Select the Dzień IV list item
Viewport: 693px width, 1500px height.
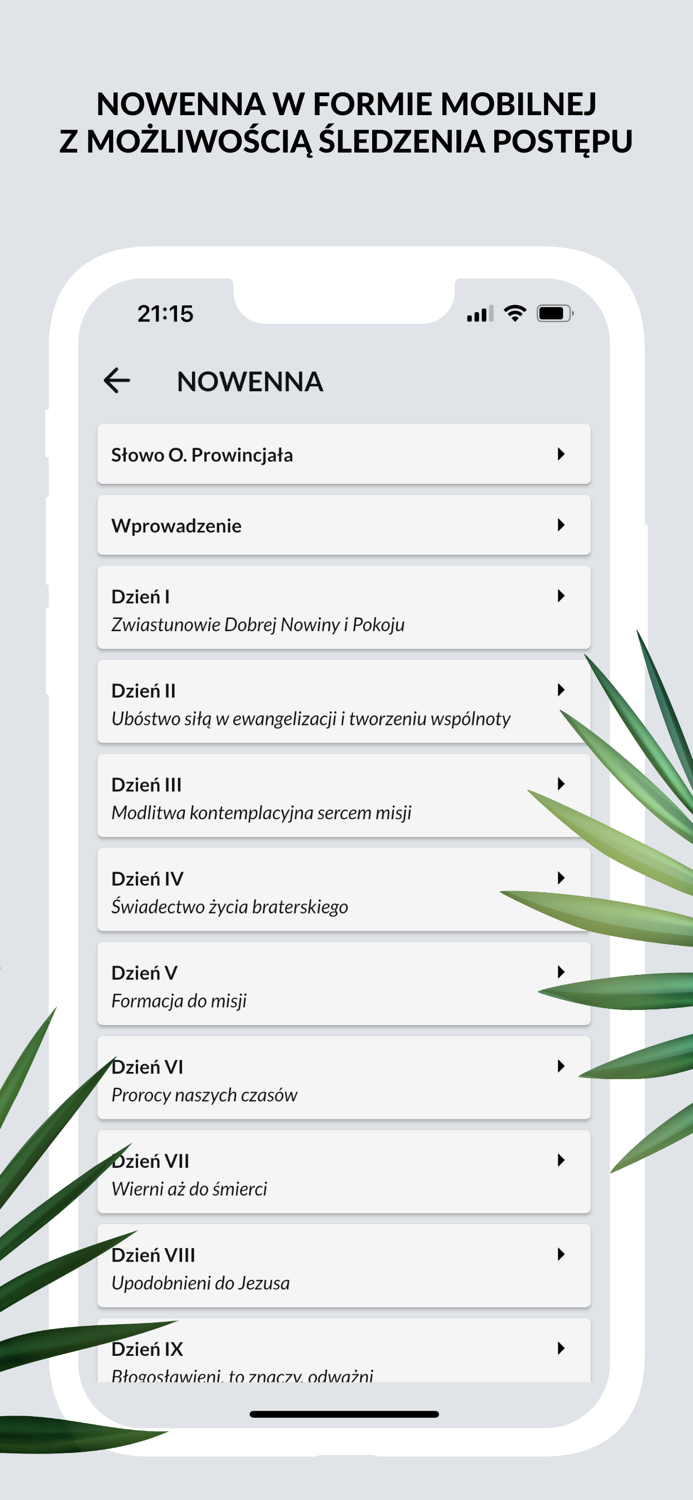[x=344, y=889]
